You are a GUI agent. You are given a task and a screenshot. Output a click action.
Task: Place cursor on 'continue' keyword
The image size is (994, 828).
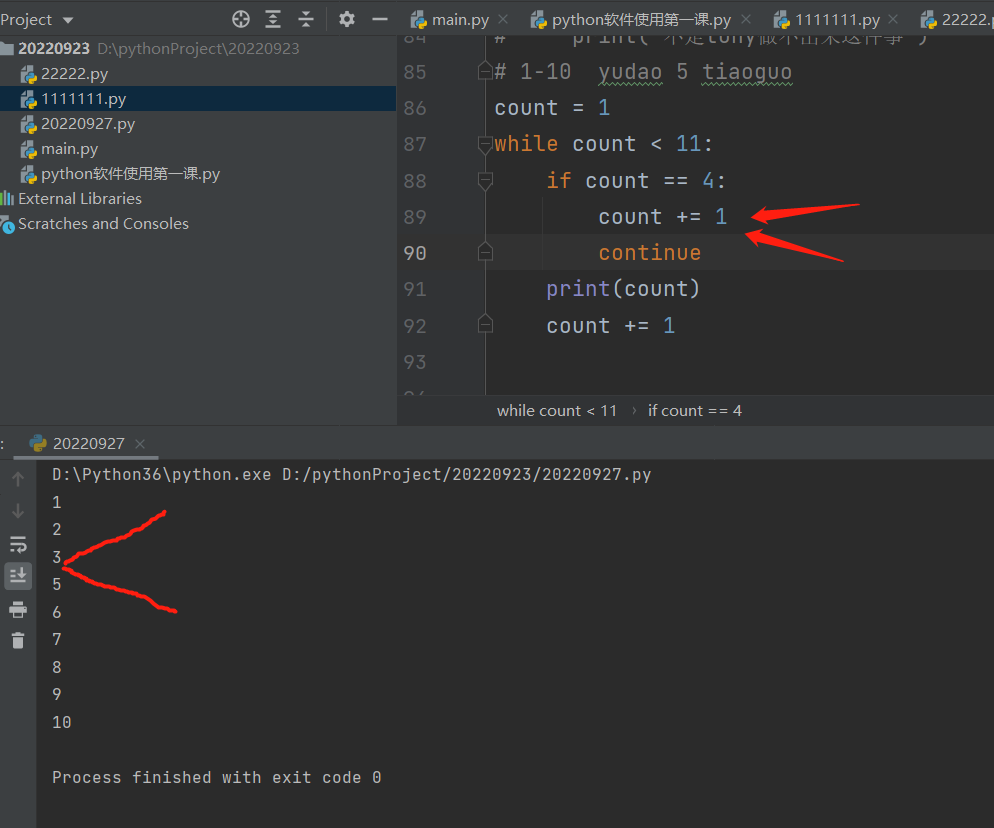[650, 253]
